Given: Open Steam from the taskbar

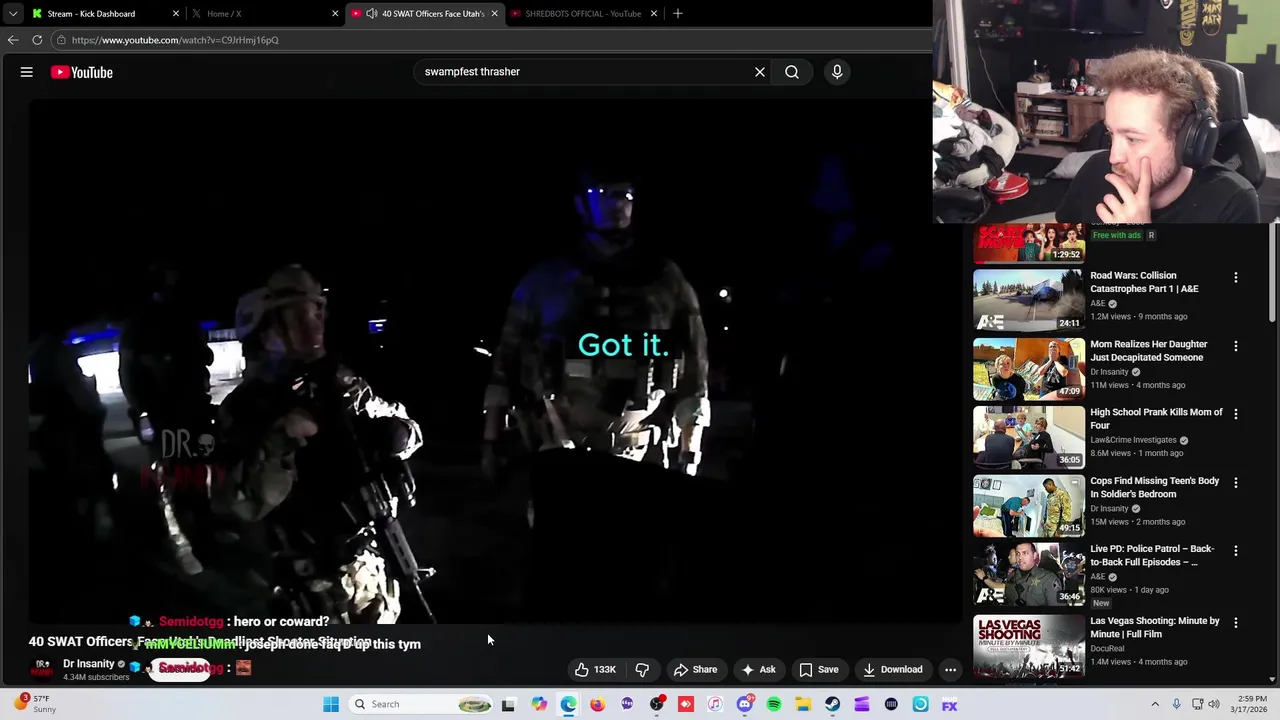Looking at the screenshot, I should 832,704.
